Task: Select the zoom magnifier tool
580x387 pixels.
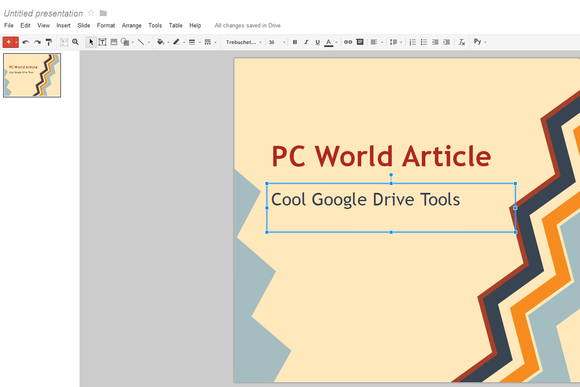Action: [75, 42]
